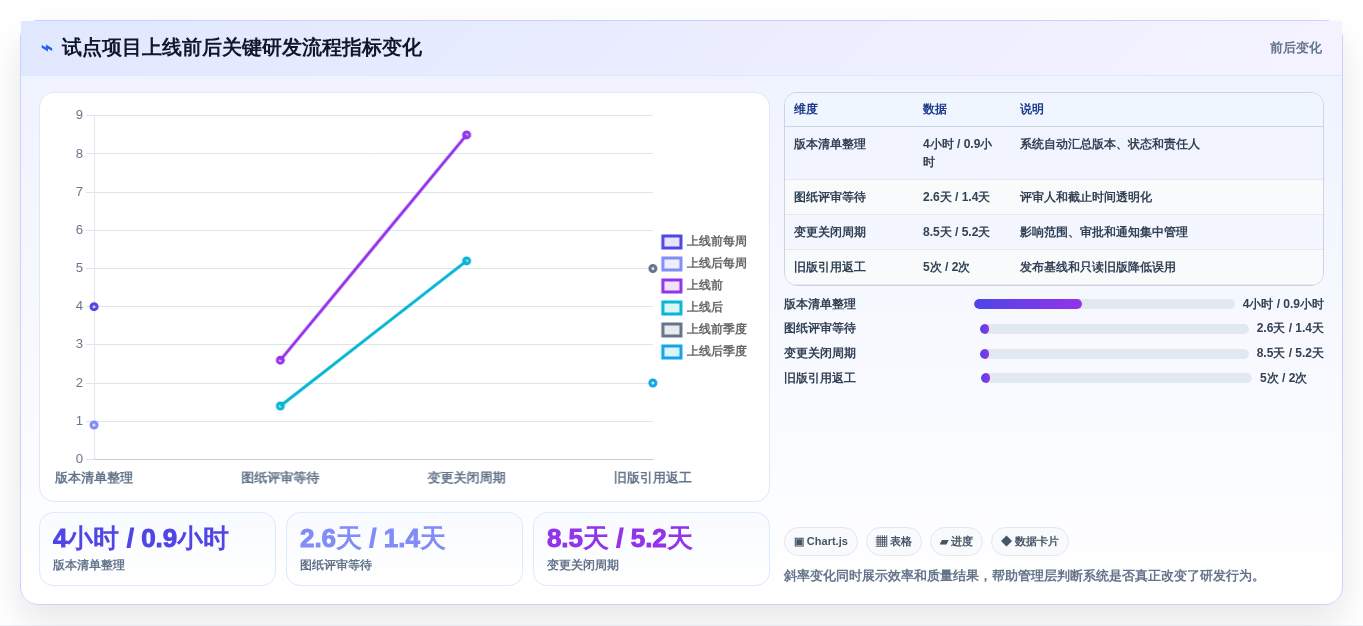Screen dimensions: 1363x626
Task: Open the 4小时 / 0.9小时 data card
Action: coord(157,549)
